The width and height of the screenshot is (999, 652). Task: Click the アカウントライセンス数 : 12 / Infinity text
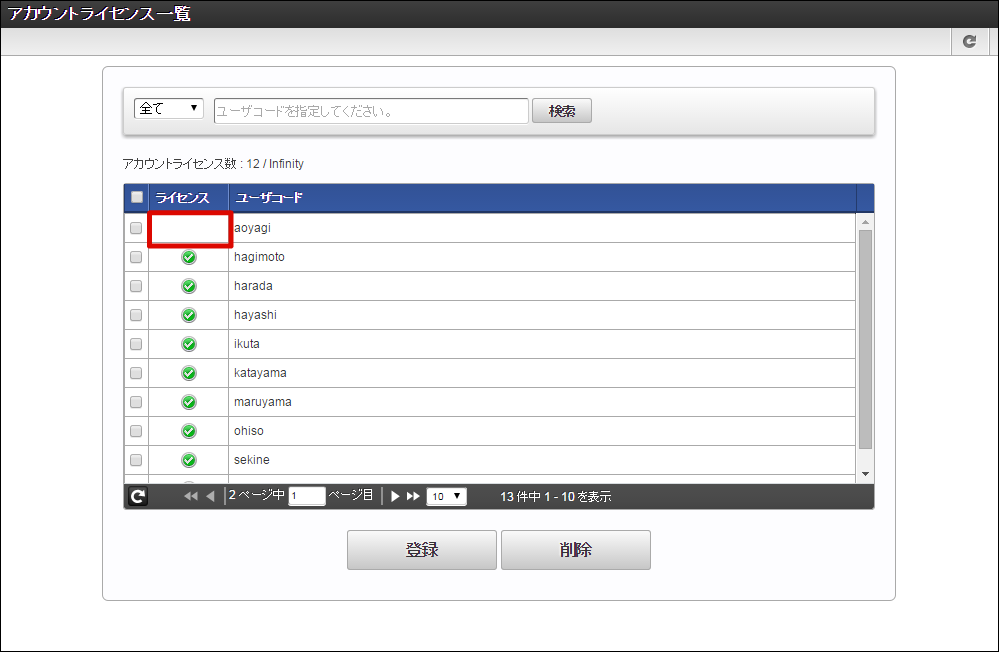pyautogui.click(x=213, y=164)
